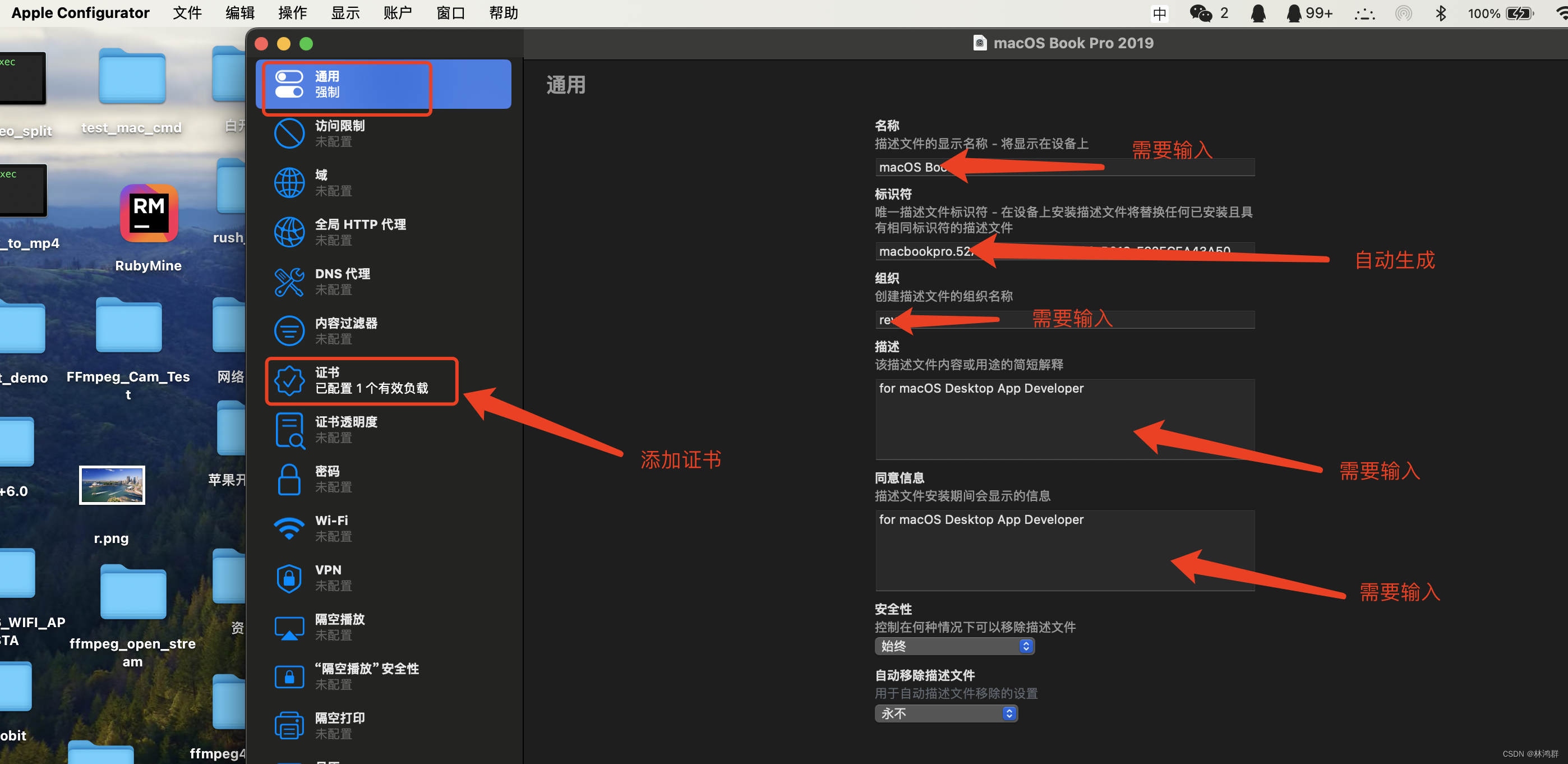This screenshot has height=764, width=1568.
Task: Click the Bluetooth menu bar icon
Action: click(x=1440, y=13)
